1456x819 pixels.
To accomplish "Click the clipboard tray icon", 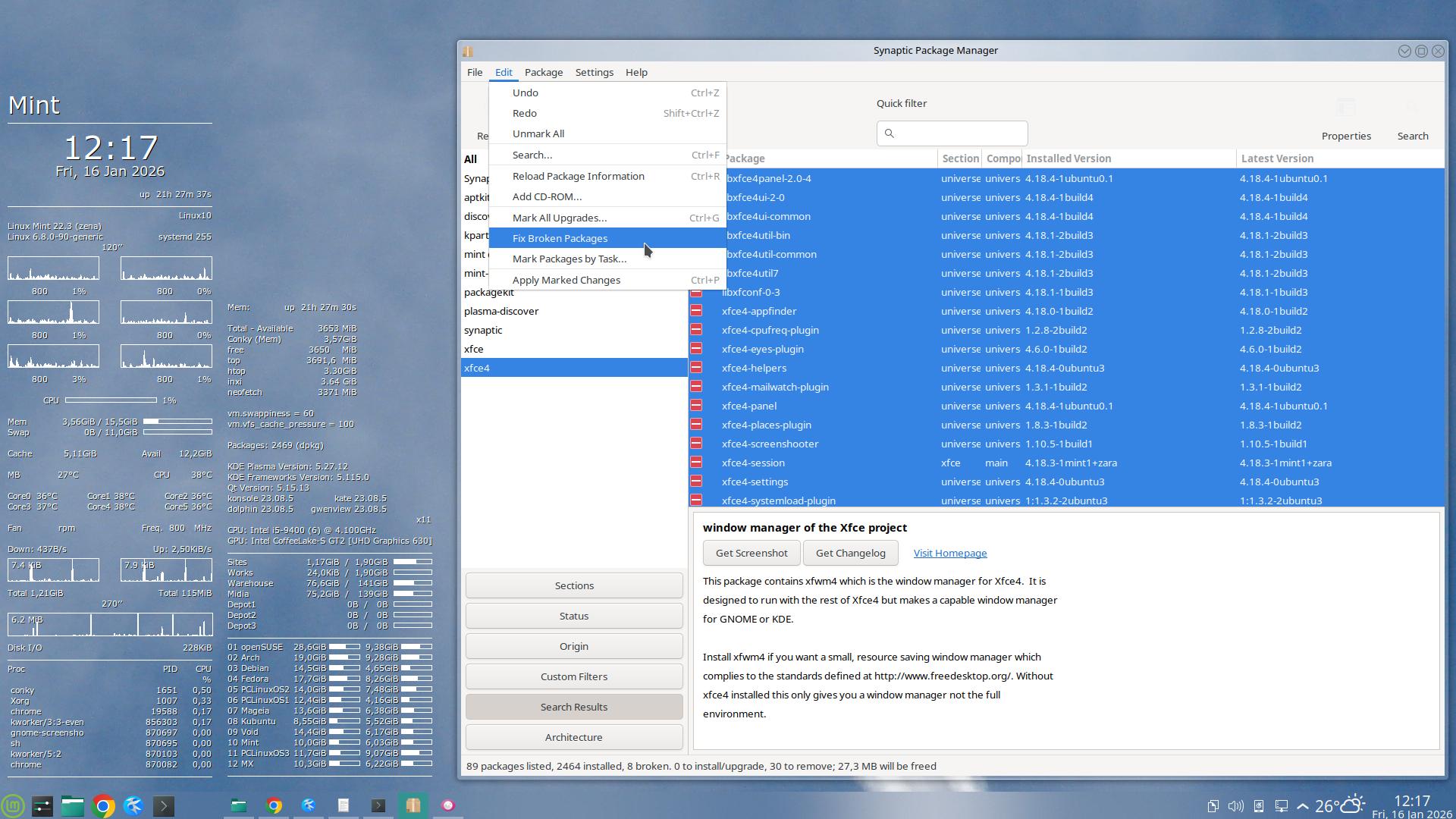I will click(x=1213, y=806).
